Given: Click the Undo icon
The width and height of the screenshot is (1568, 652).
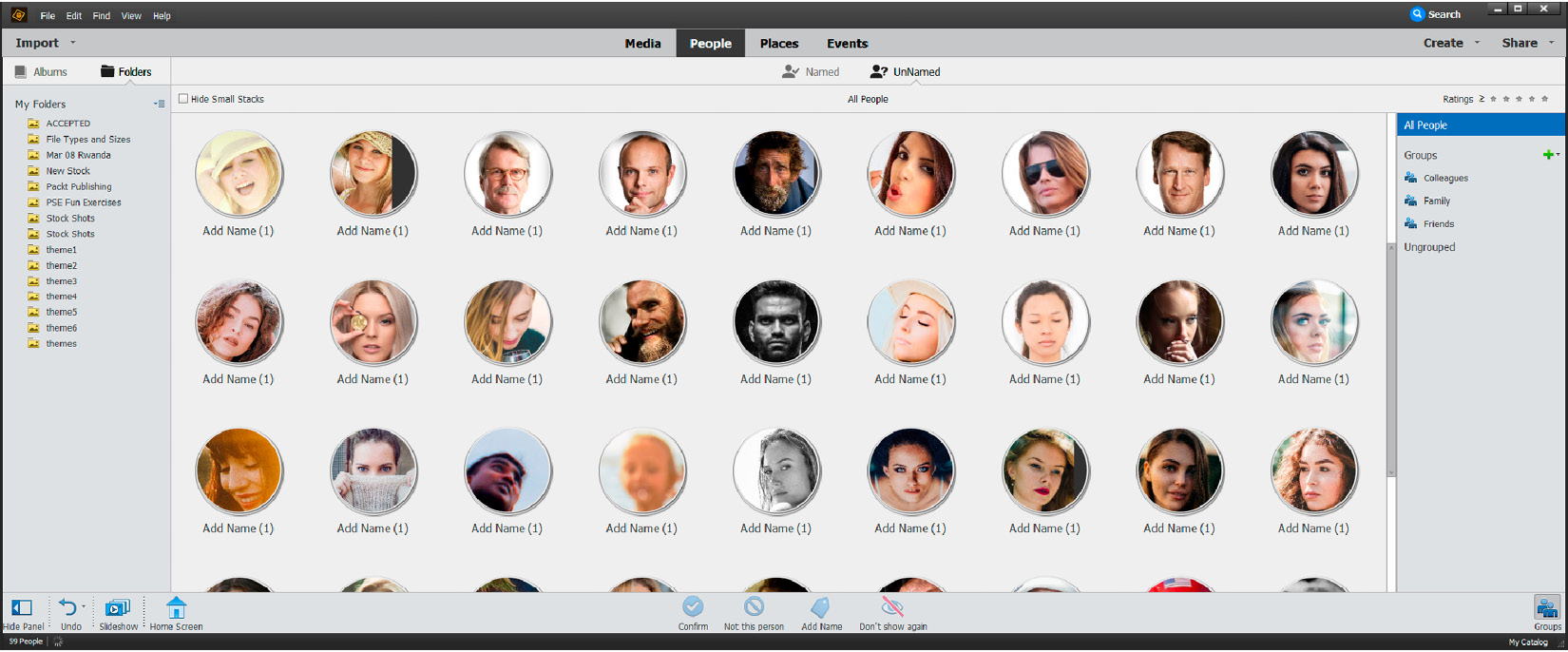Looking at the screenshot, I should pos(67,607).
